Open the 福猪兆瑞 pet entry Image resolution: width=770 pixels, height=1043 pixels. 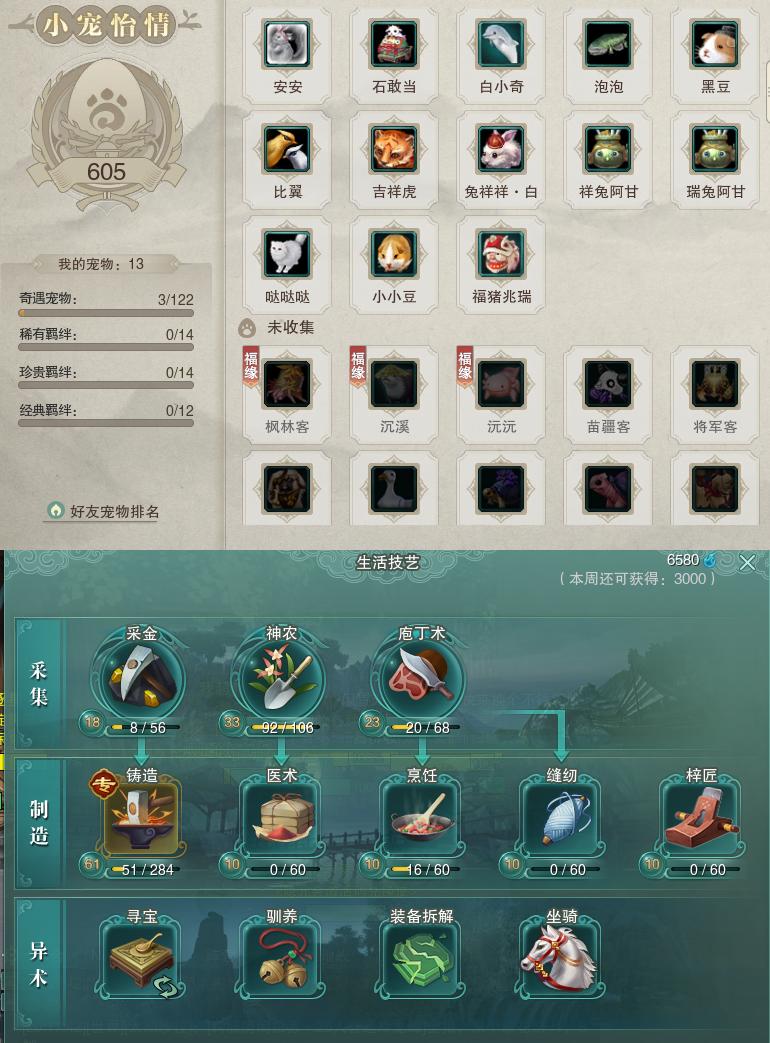coord(501,254)
